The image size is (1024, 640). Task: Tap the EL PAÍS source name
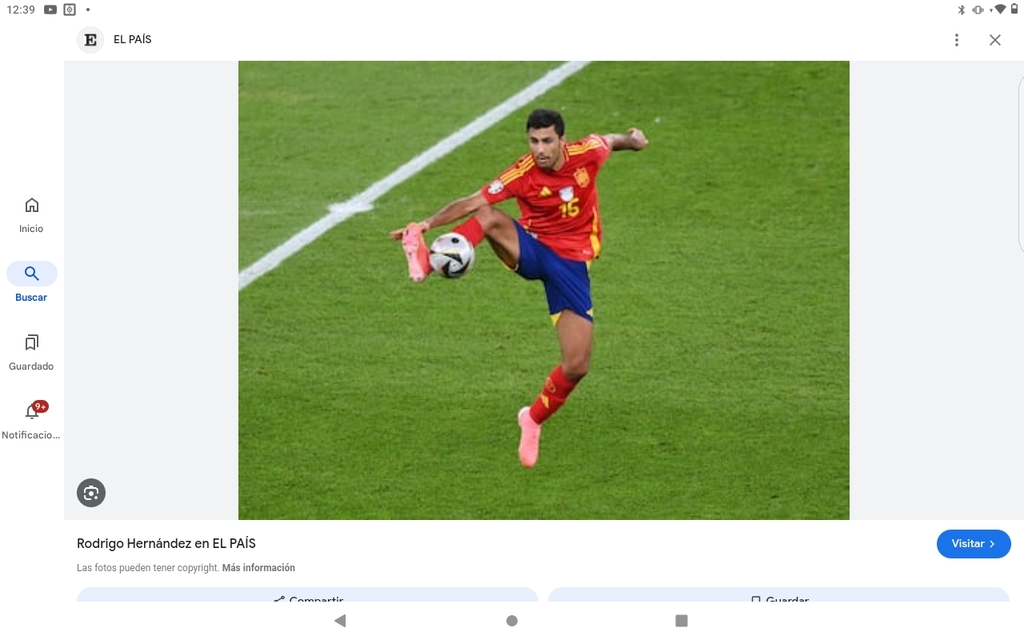pyautogui.click(x=133, y=39)
